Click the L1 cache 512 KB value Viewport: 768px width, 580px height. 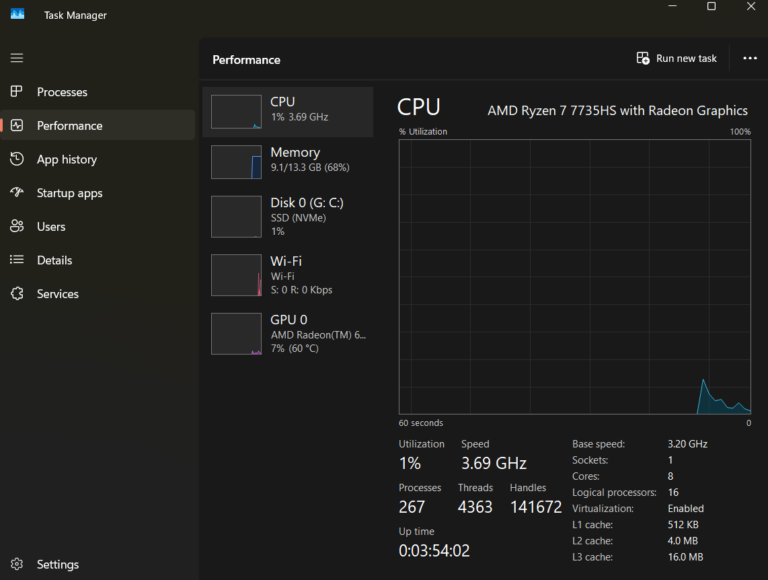click(x=683, y=525)
